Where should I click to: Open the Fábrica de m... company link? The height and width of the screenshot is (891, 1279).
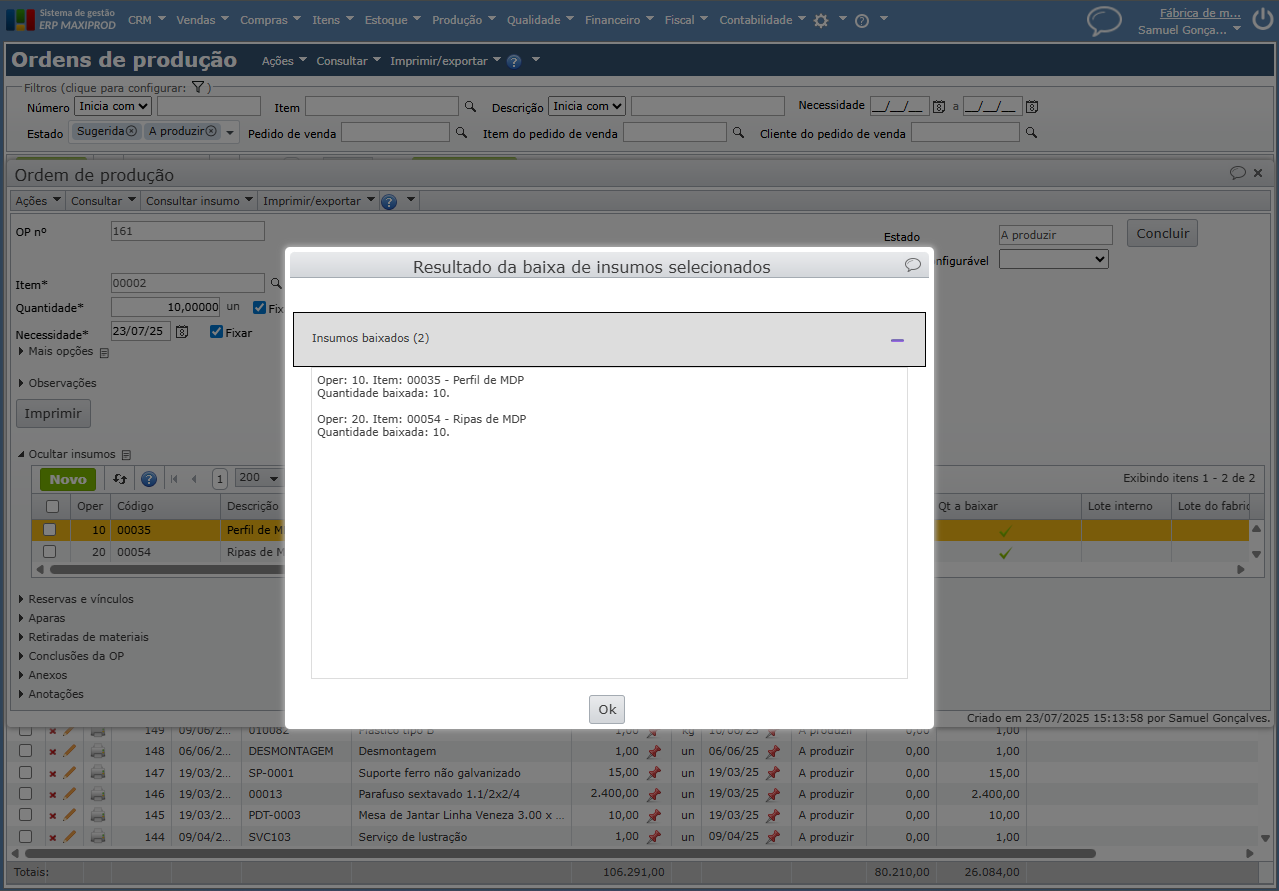1200,14
